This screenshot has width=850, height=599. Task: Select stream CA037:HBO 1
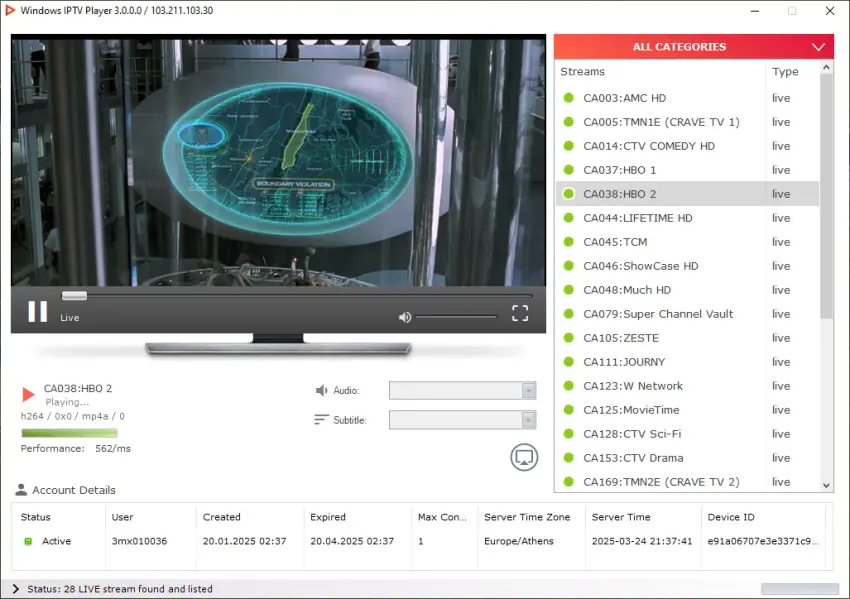687,170
